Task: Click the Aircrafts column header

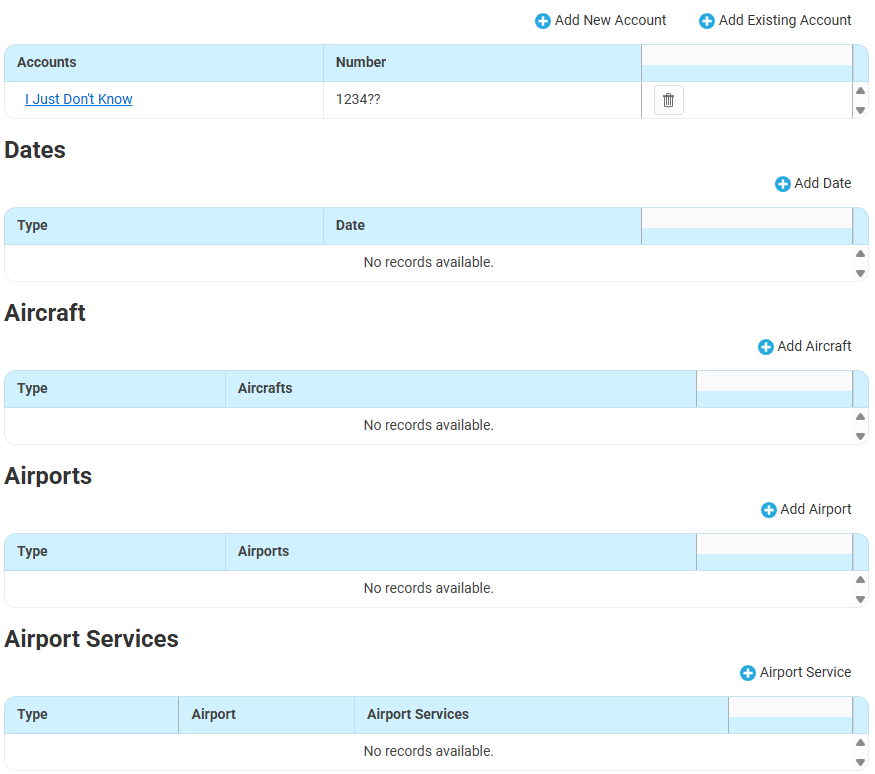Action: [x=265, y=388]
